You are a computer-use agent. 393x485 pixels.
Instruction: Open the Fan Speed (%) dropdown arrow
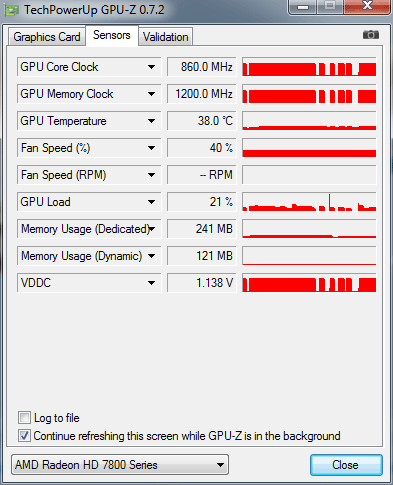click(151, 148)
